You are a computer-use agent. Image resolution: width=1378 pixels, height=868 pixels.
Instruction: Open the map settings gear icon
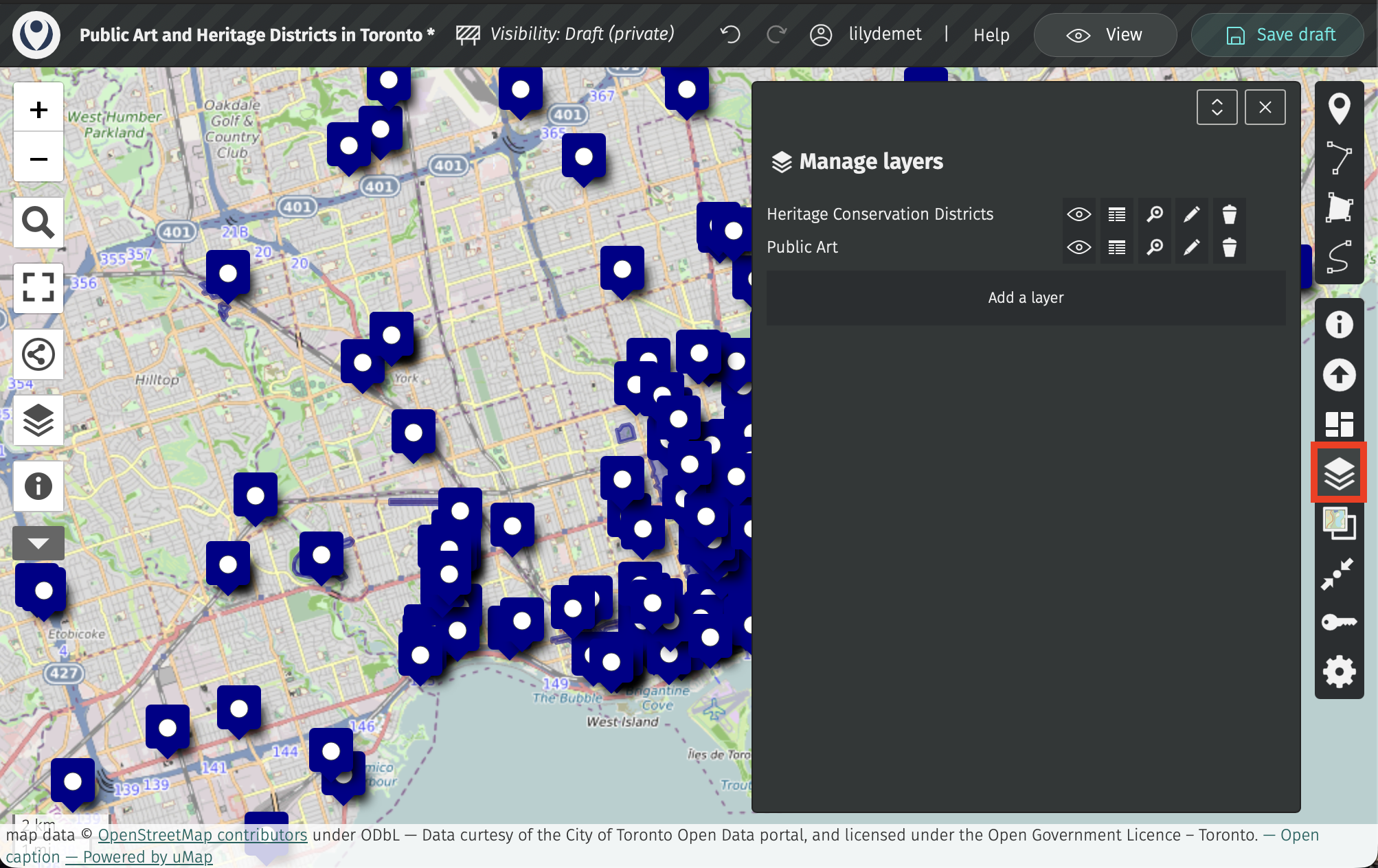pyautogui.click(x=1339, y=672)
